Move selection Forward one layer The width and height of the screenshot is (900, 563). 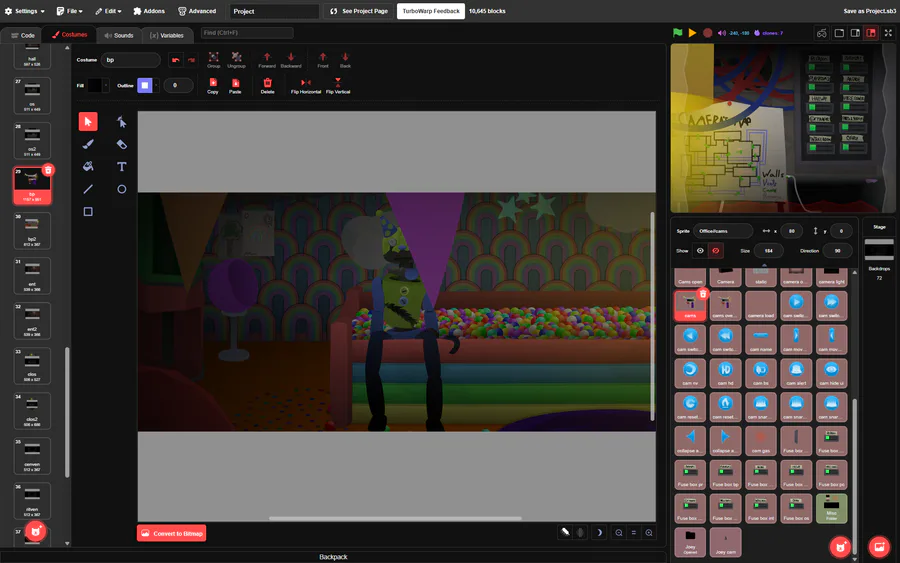tap(267, 60)
